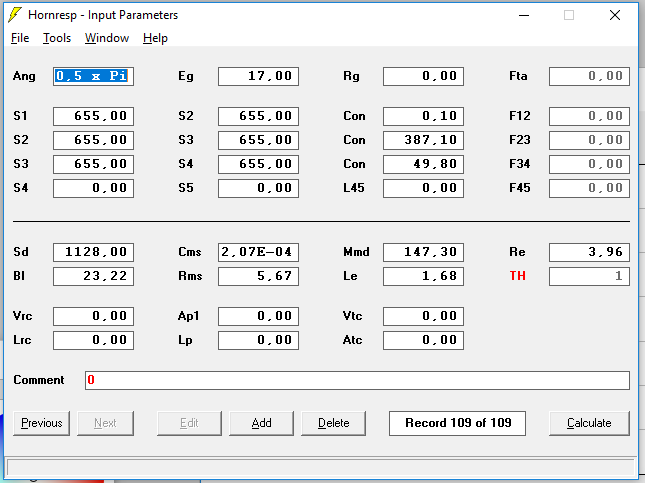Open the Tools menu

pyautogui.click(x=57, y=38)
